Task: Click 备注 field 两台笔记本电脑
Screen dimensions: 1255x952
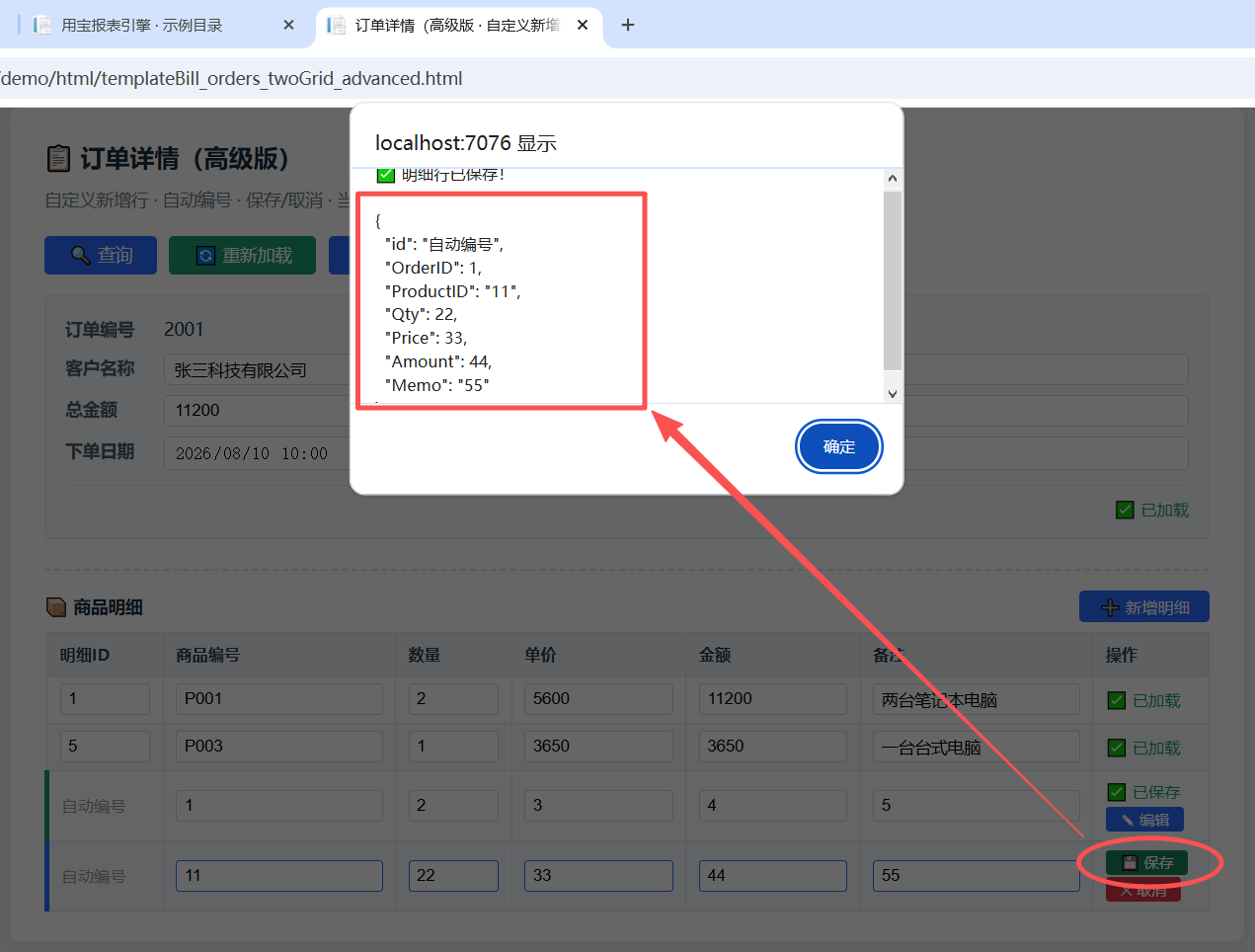Action: click(x=976, y=699)
